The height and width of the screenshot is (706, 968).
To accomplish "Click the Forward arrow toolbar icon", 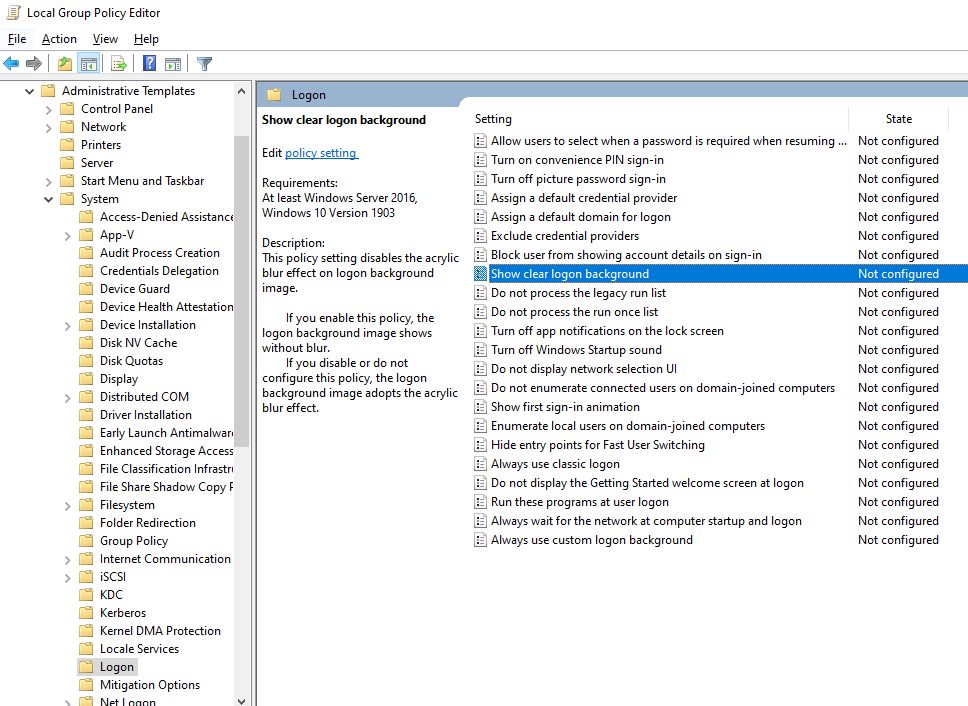I will click(x=34, y=63).
